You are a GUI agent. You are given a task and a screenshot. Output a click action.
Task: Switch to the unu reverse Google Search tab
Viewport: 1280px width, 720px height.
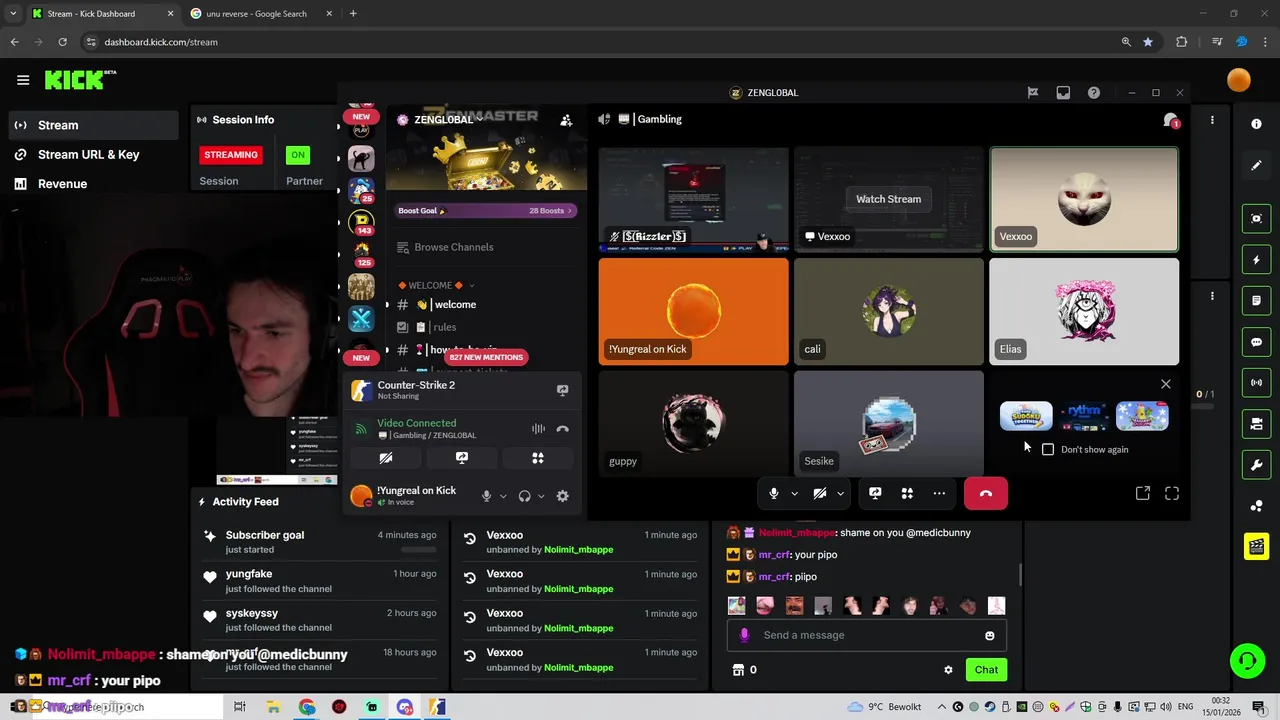[x=256, y=14]
